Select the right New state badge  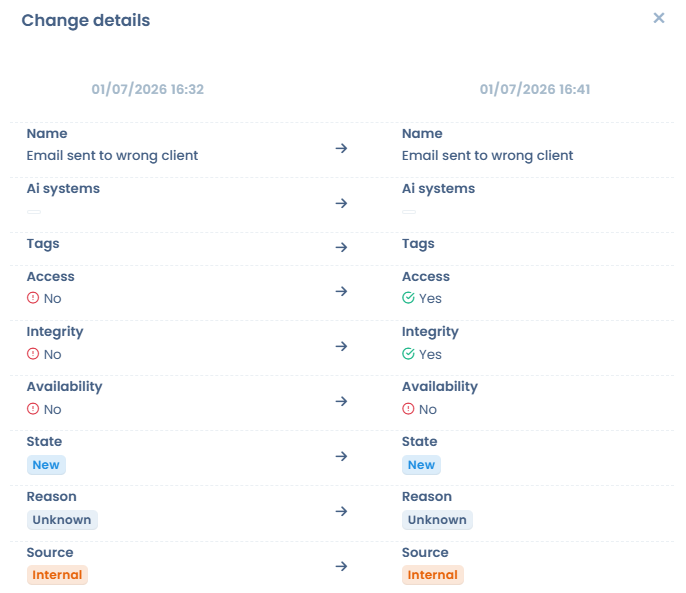tap(421, 465)
